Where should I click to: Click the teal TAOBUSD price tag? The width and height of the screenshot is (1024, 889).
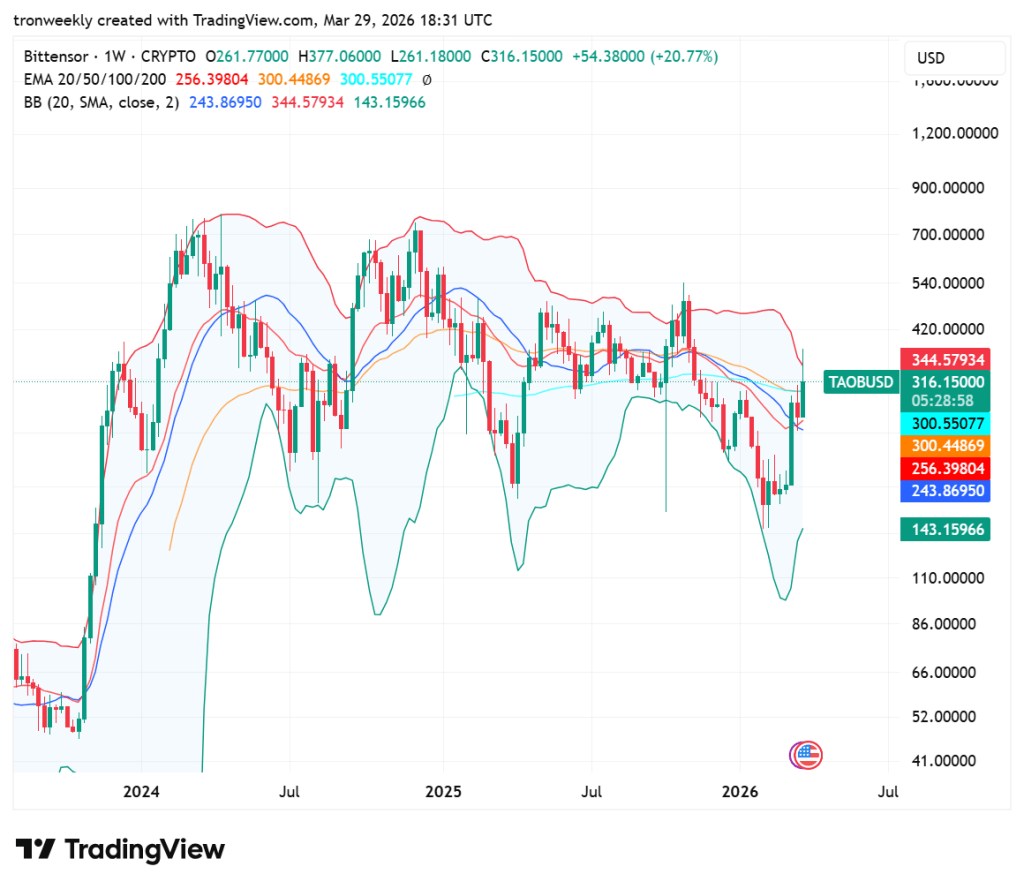pyautogui.click(x=861, y=382)
